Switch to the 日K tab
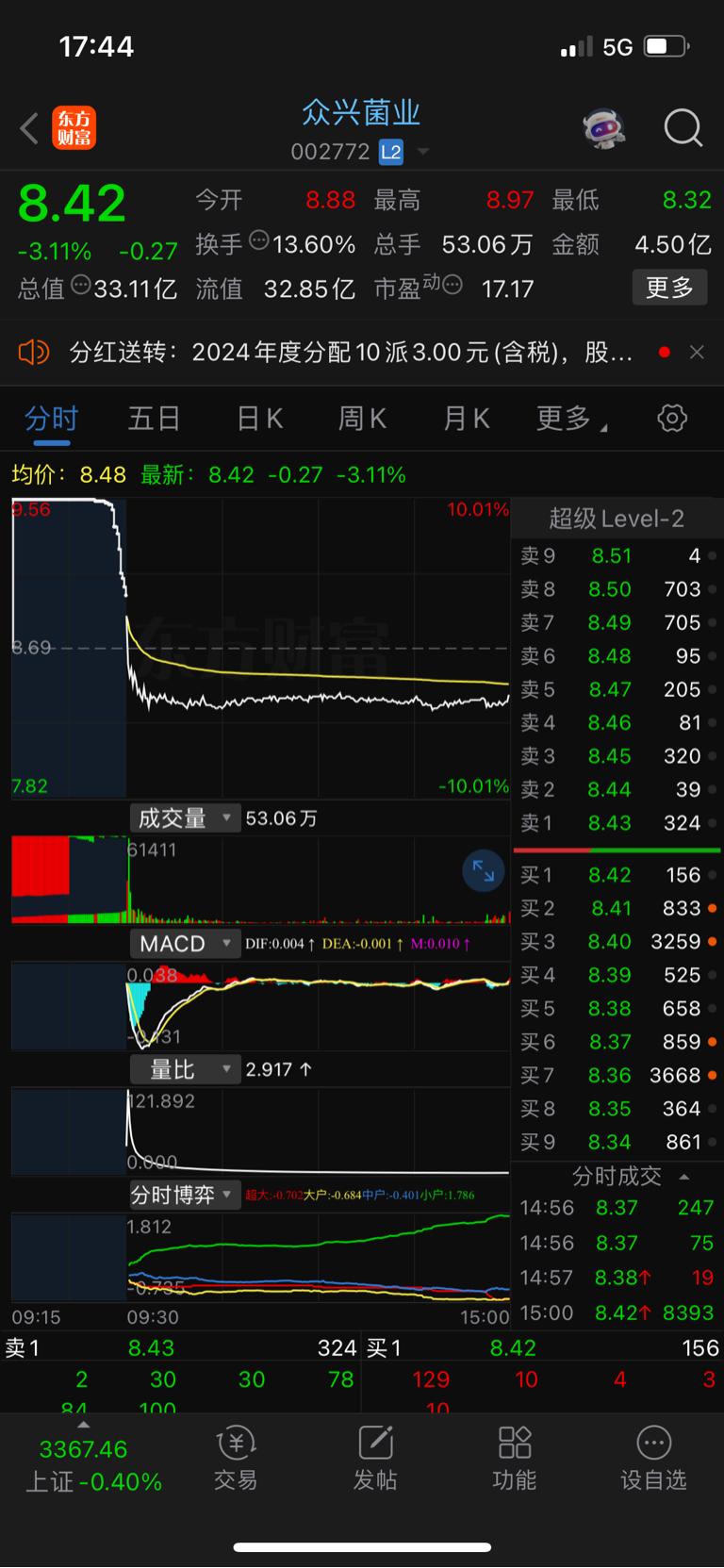The height and width of the screenshot is (1568, 724). pyautogui.click(x=259, y=419)
